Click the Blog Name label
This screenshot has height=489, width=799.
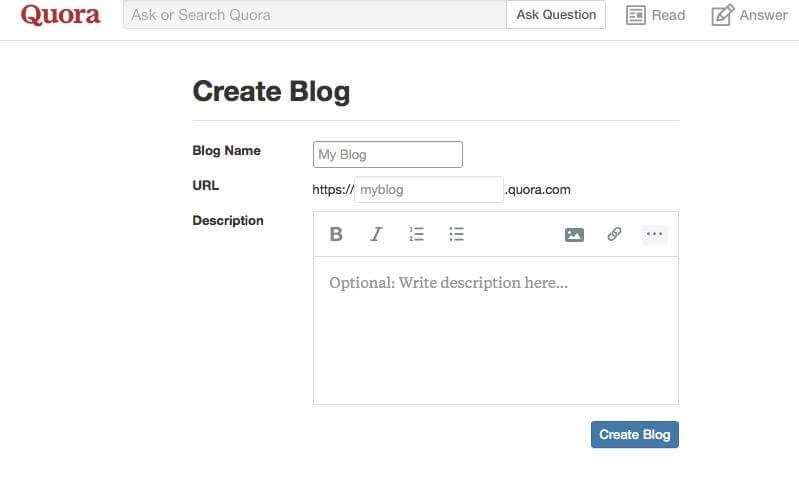click(226, 151)
